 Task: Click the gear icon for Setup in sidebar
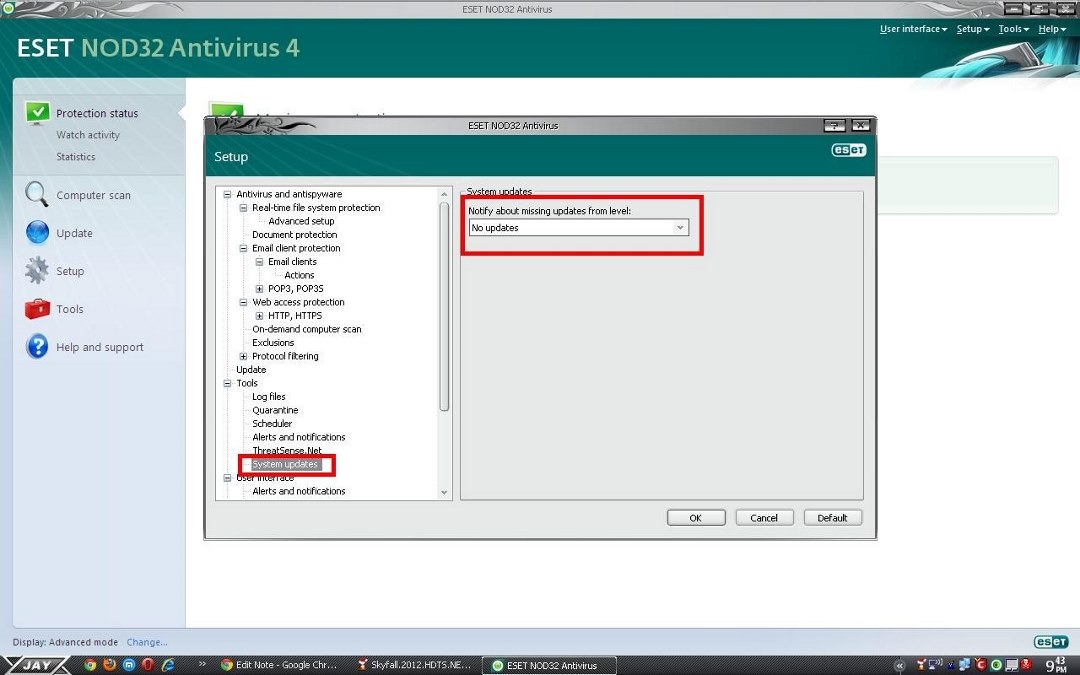tap(37, 271)
